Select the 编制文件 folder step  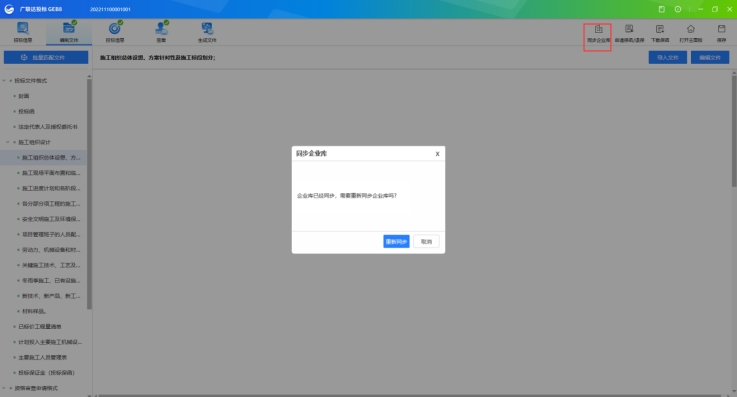pos(69,32)
